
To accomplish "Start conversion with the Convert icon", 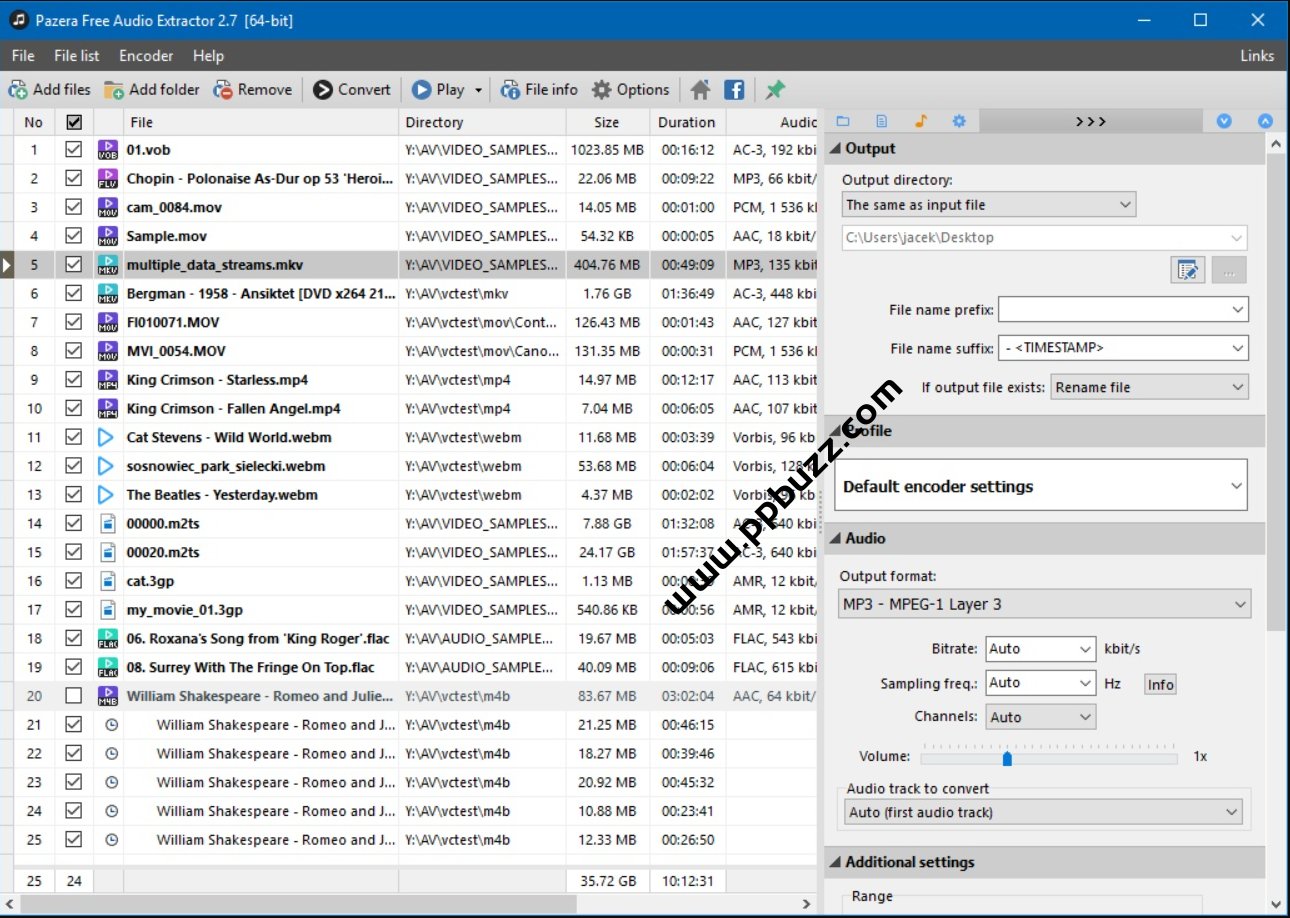I will tap(322, 90).
